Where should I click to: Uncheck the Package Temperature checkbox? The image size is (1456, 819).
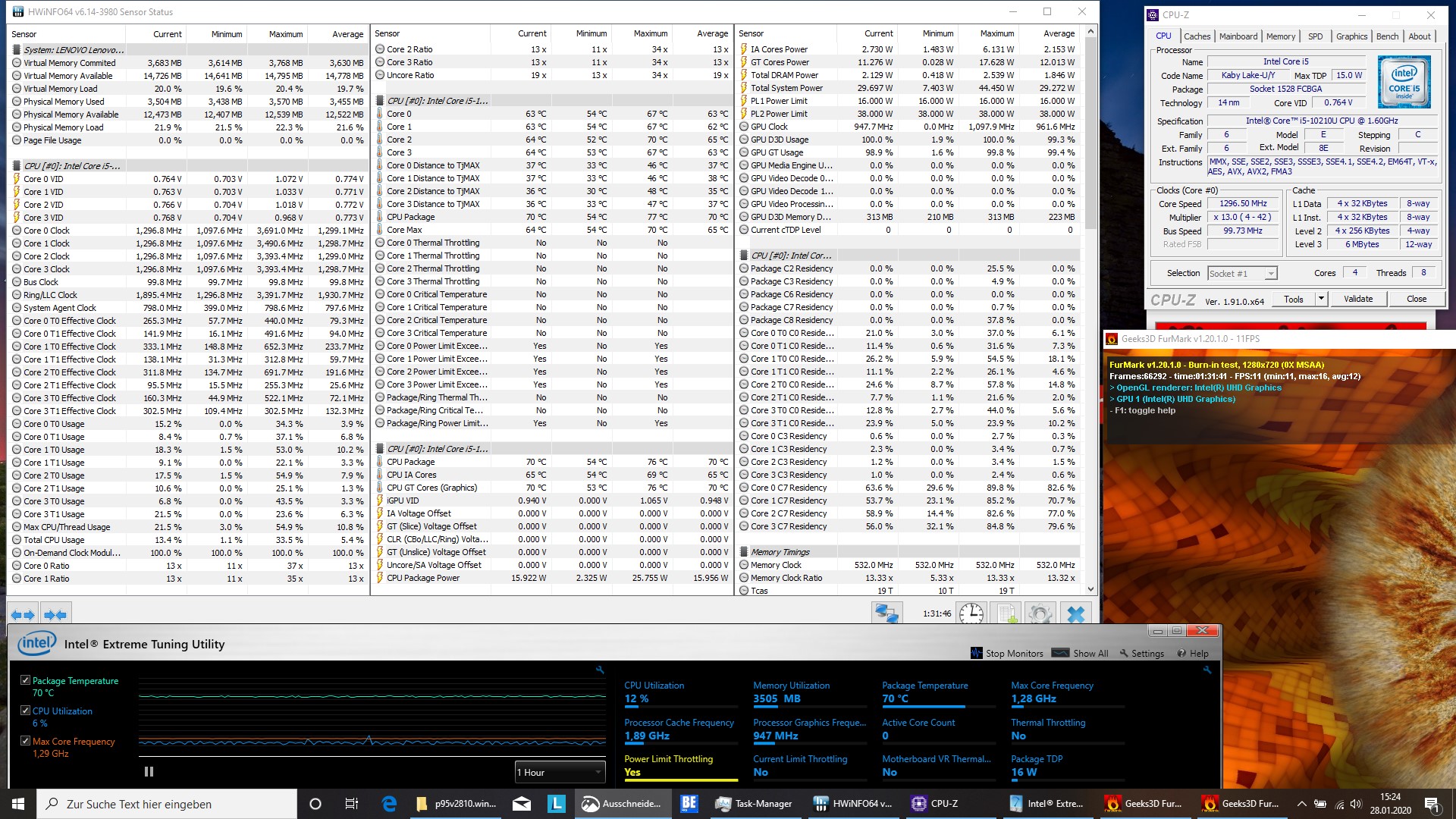(26, 680)
